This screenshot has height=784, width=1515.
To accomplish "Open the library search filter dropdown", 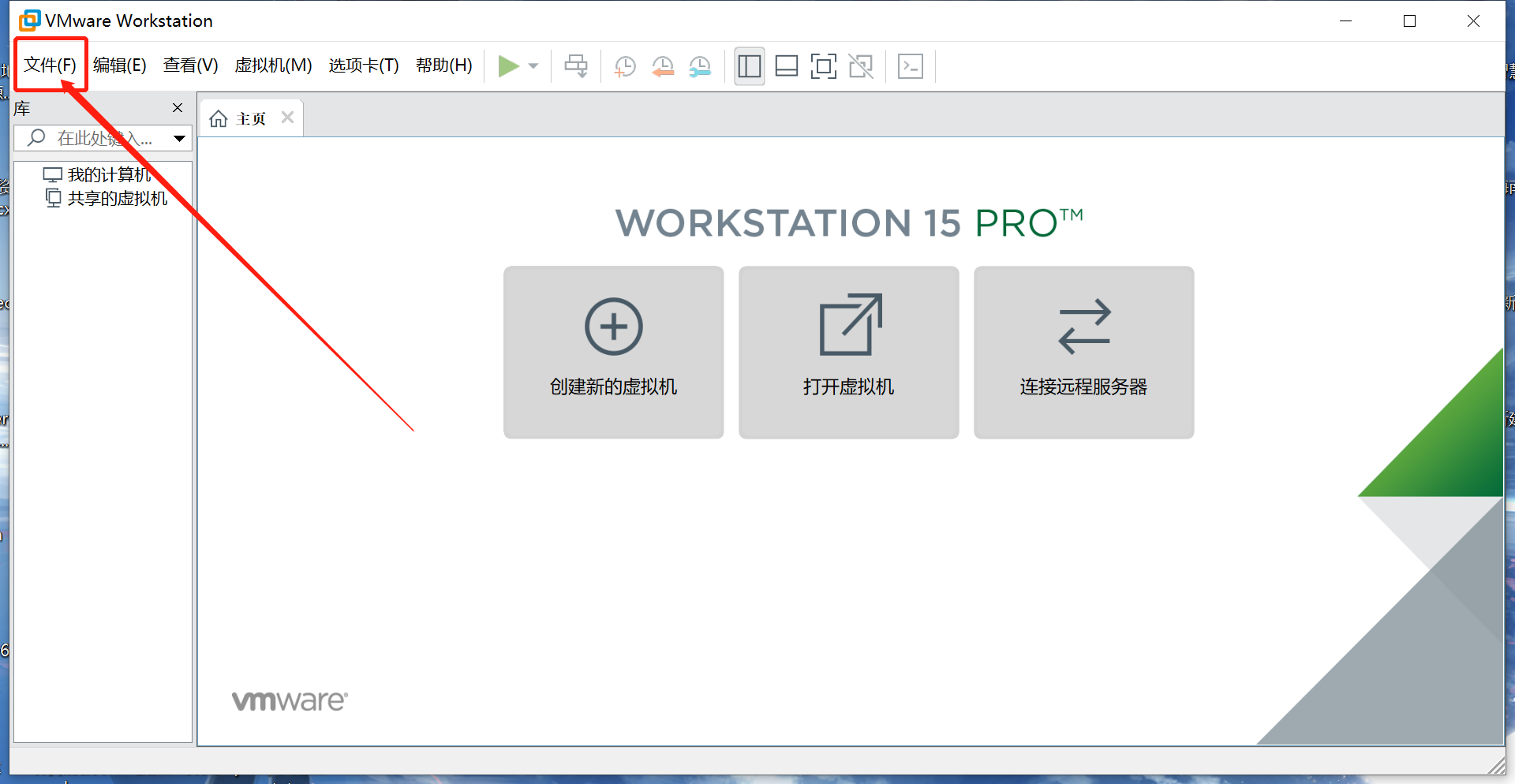I will [178, 137].
